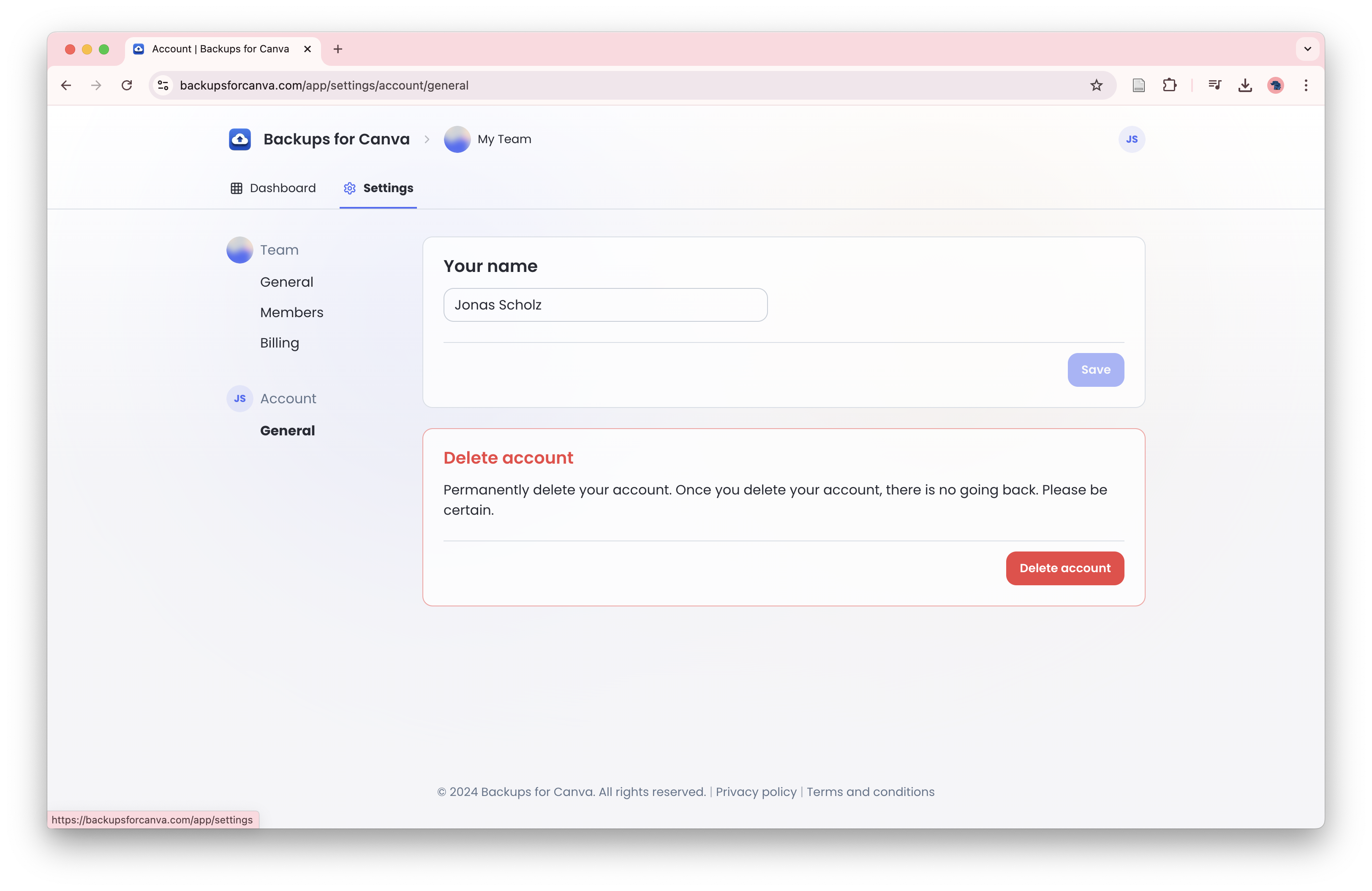
Task: Open Chrome profile avatar
Action: click(1275, 85)
